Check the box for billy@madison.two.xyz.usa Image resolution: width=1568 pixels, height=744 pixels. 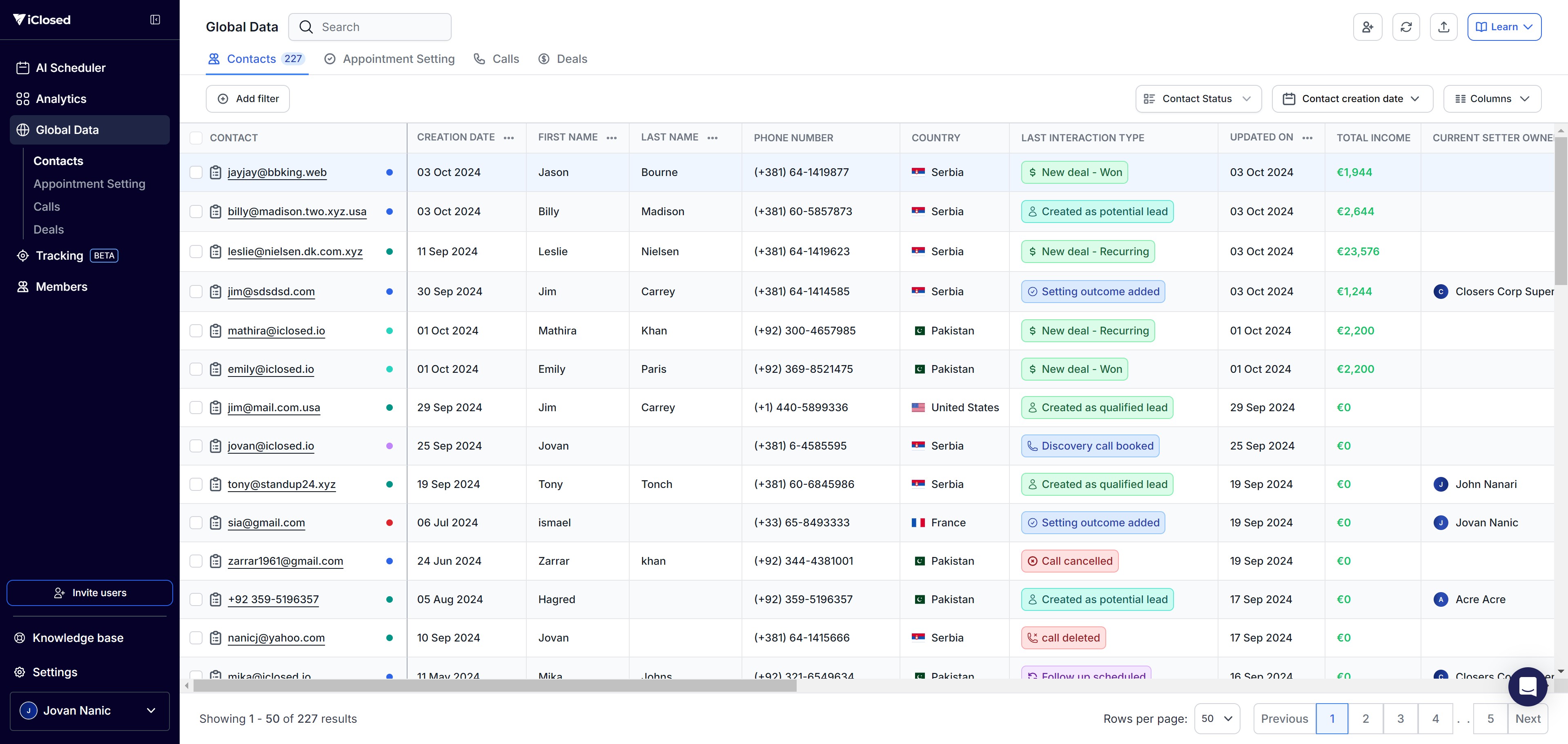196,212
